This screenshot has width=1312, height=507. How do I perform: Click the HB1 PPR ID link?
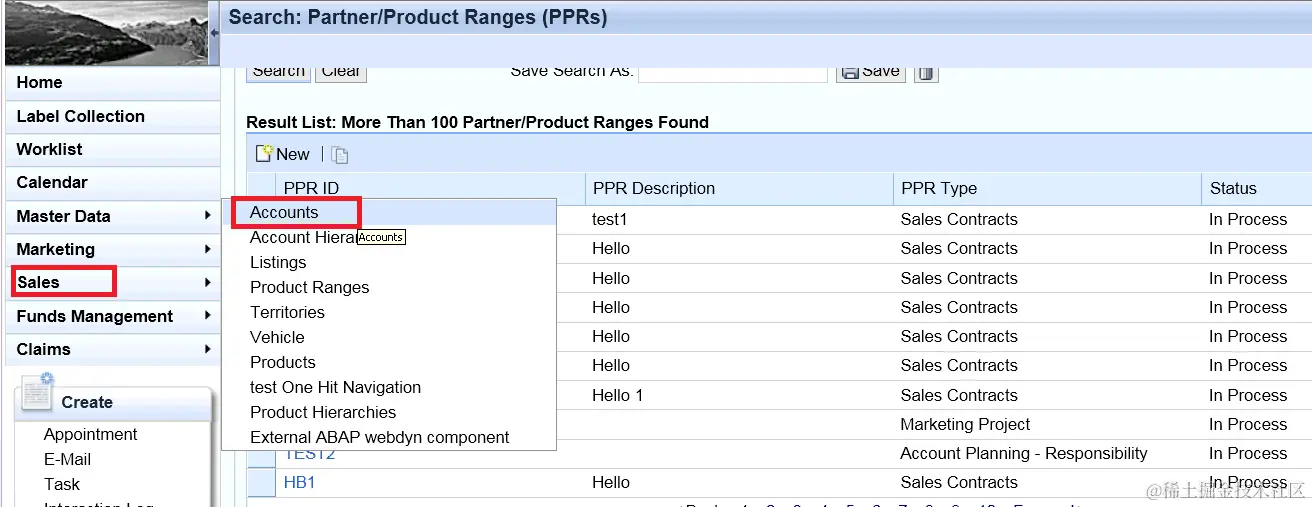300,482
